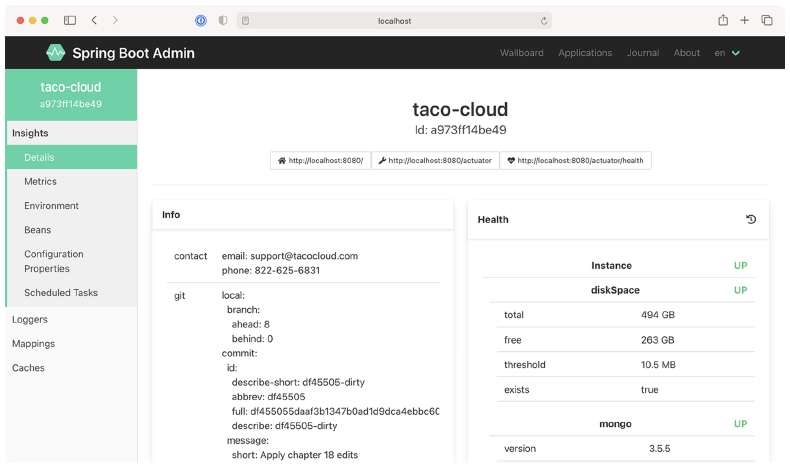The width and height of the screenshot is (790, 468).
Task: Reload the page with the refresh icon
Action: coord(544,21)
